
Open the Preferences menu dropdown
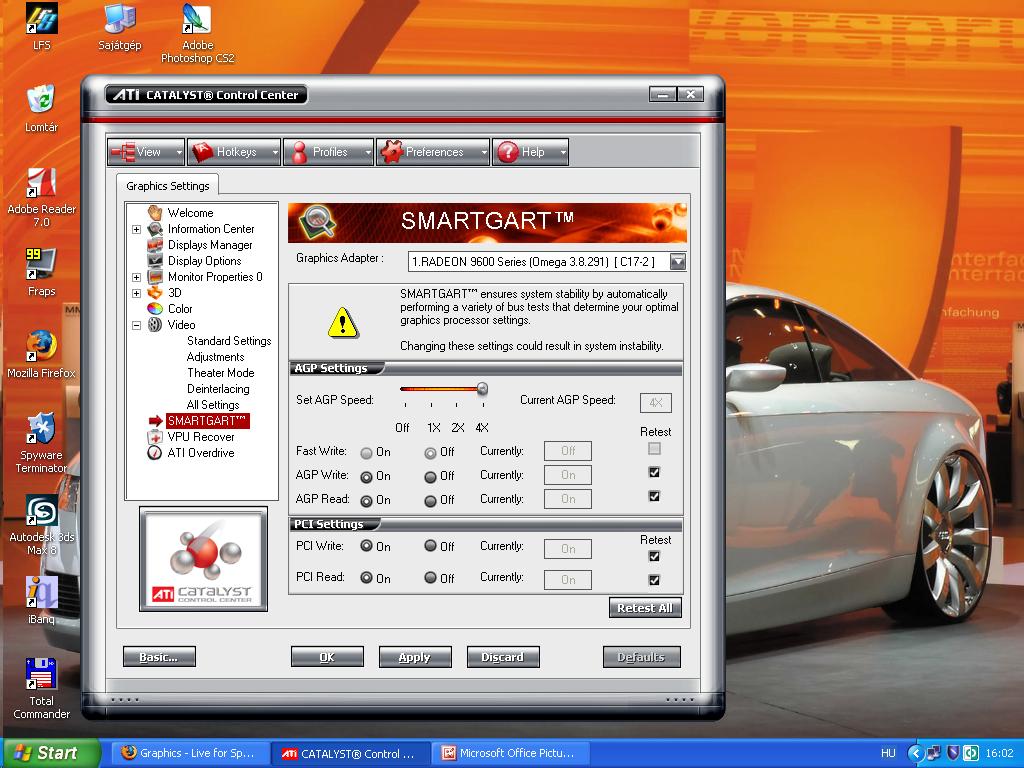(433, 152)
